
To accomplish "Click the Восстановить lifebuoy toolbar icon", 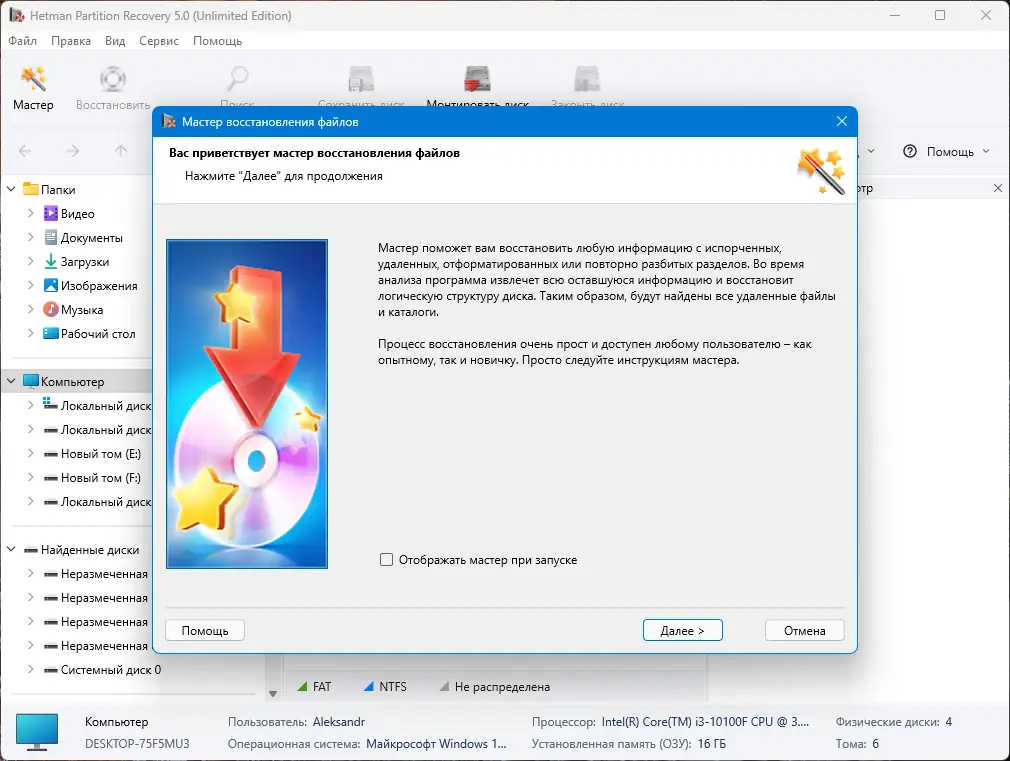I will [x=113, y=79].
